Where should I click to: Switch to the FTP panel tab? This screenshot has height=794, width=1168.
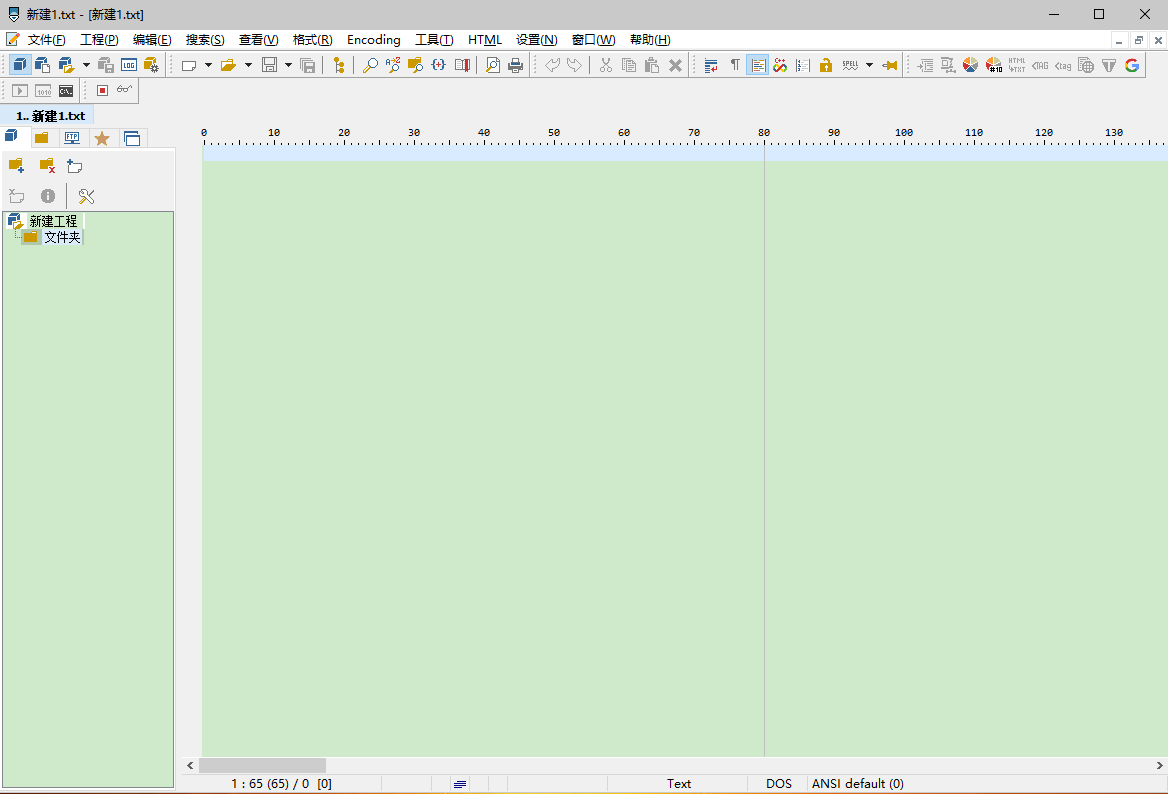pos(72,138)
